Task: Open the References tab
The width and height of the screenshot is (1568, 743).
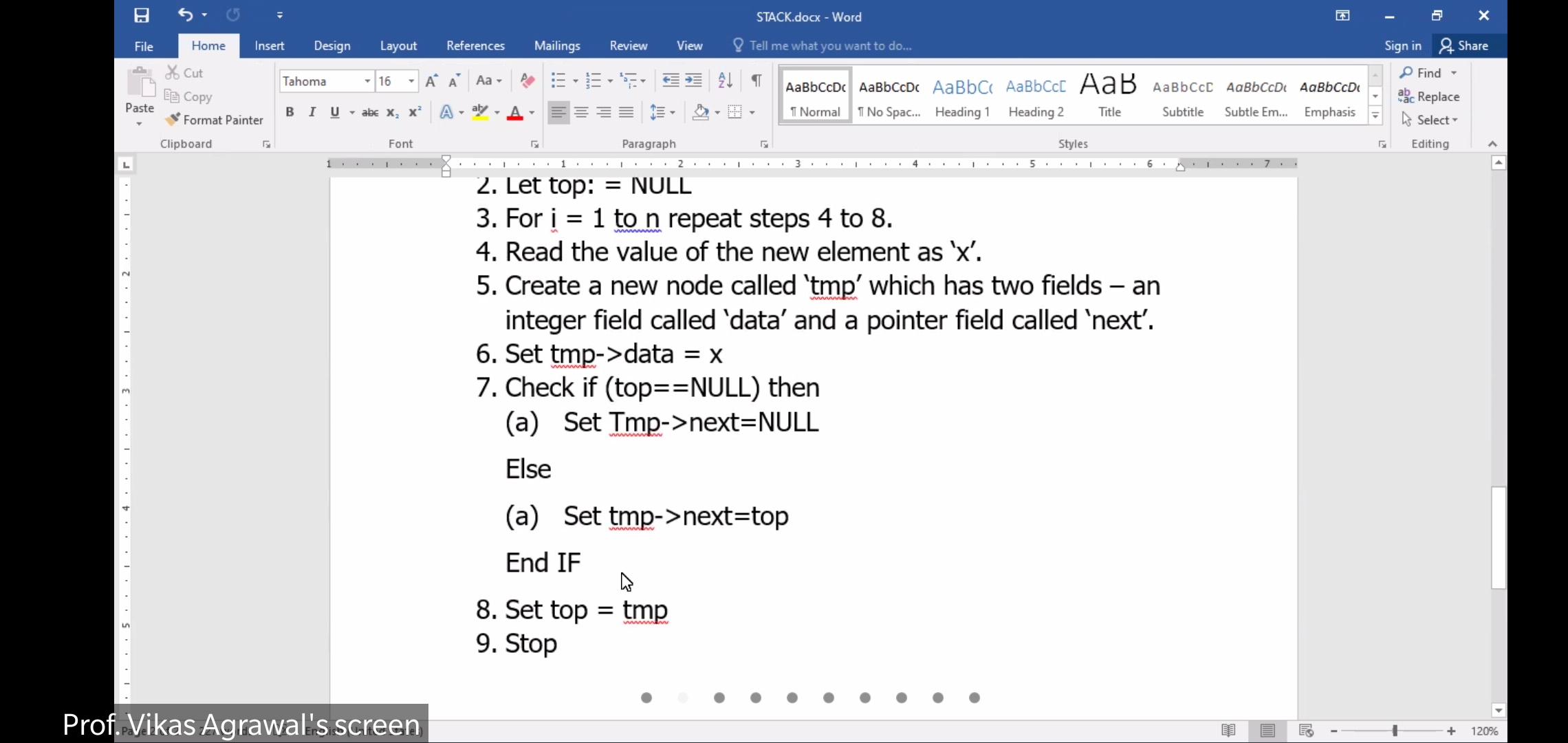Action: pyautogui.click(x=475, y=45)
